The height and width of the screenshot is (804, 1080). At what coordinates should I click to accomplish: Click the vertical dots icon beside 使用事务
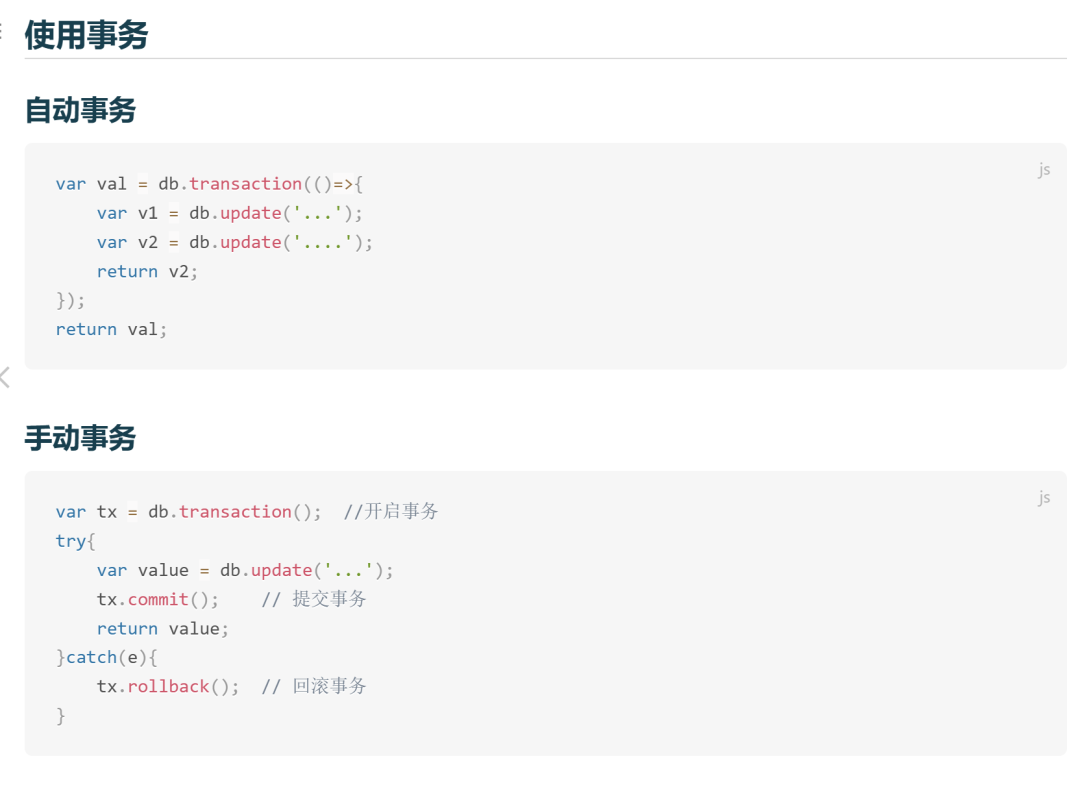tap(1, 32)
